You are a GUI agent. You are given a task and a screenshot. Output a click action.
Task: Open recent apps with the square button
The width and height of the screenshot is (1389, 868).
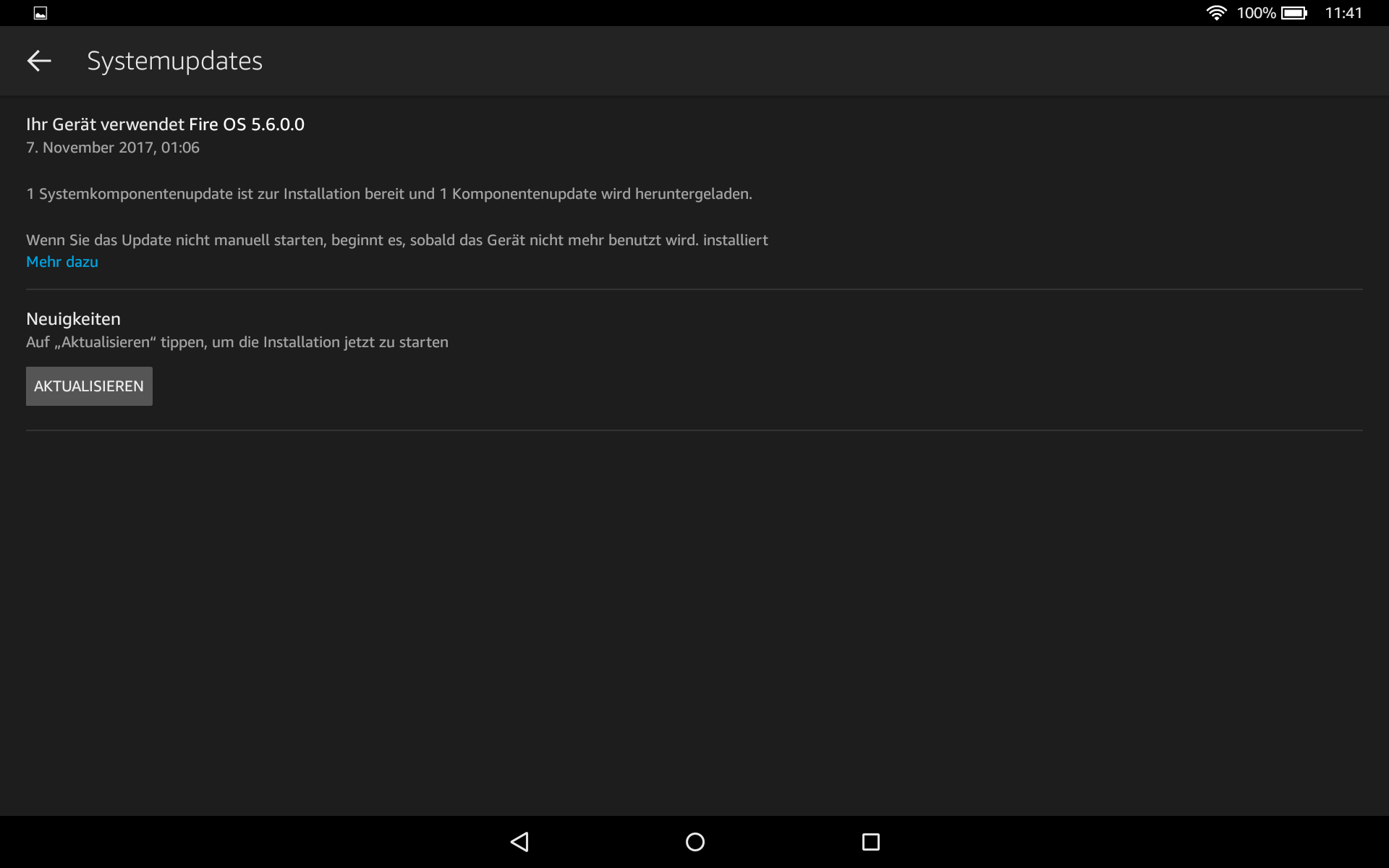871,842
